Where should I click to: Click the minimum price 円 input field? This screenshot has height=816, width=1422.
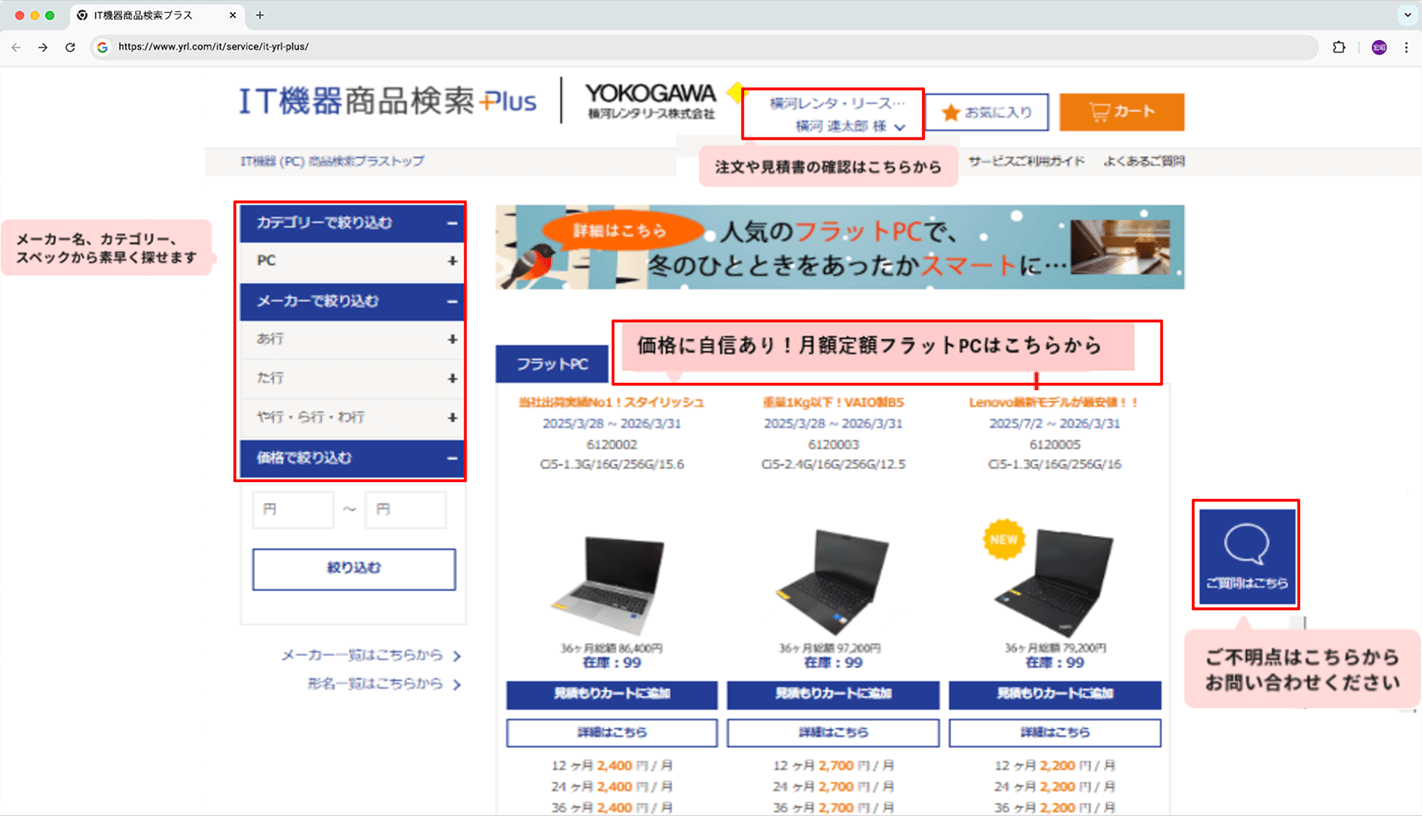293,509
